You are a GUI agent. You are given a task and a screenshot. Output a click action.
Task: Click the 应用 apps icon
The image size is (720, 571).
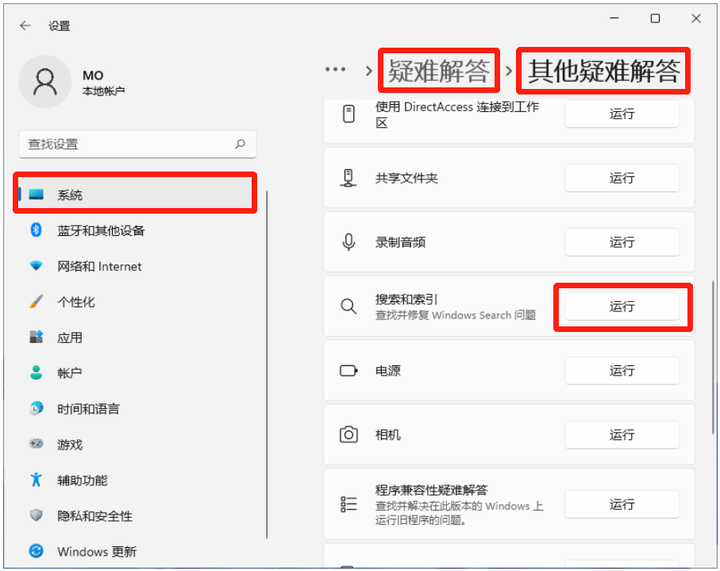(x=36, y=337)
